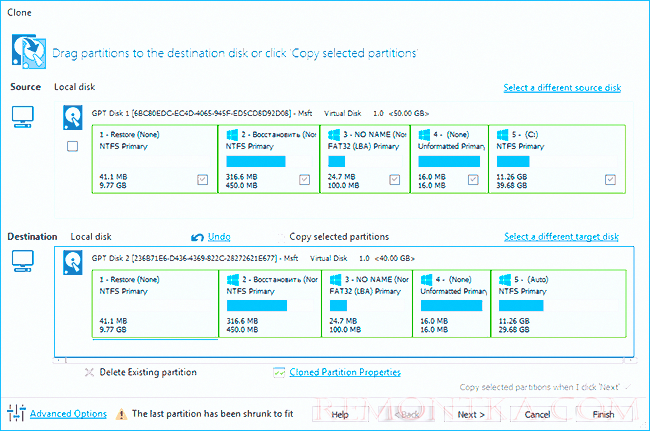Select destination partition 5 Auto card
Viewport: 650px width, 431px height.
pyautogui.click(x=558, y=304)
